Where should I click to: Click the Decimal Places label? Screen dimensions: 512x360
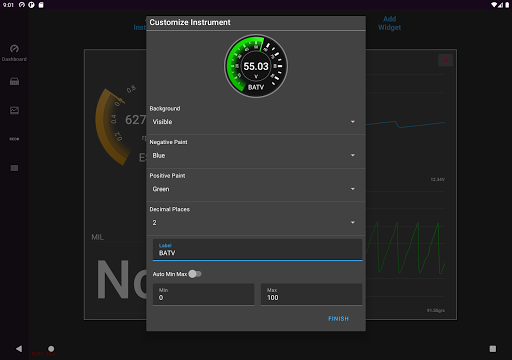click(170, 209)
